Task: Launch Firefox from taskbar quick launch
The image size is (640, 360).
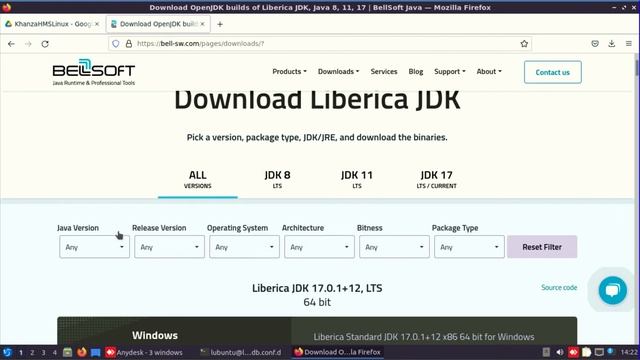Action: point(82,352)
